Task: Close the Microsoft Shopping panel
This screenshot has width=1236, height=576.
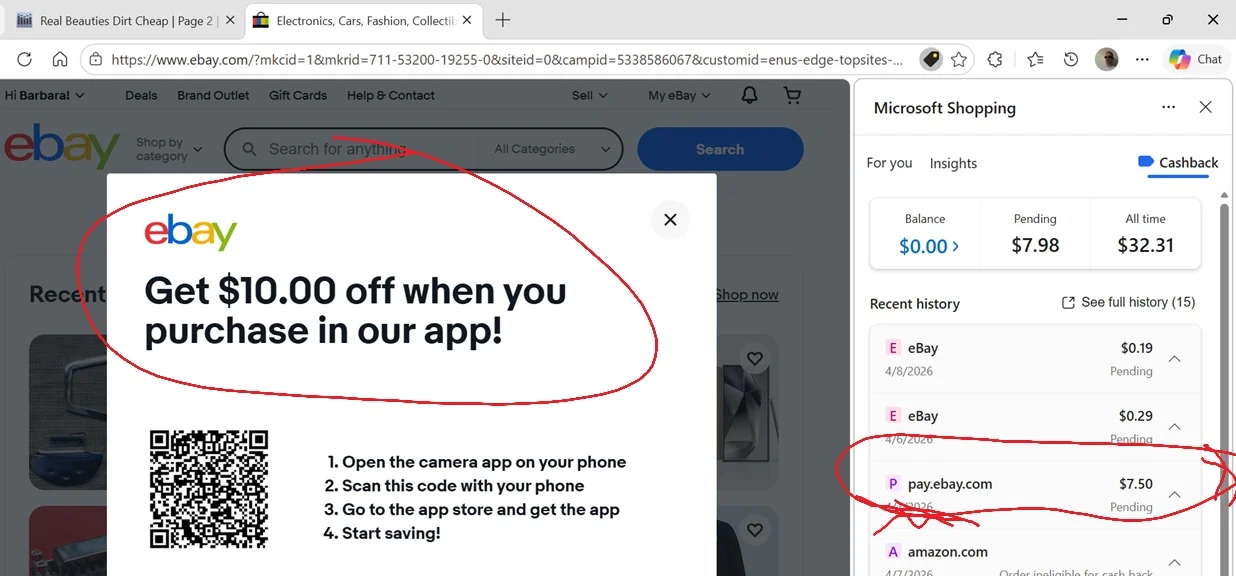Action: coord(1206,107)
